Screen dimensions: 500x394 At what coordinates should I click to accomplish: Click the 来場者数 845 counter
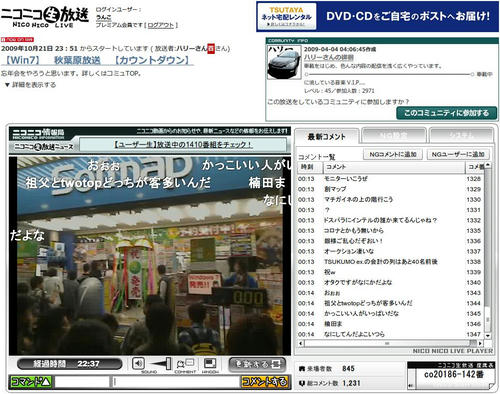[x=327, y=368]
